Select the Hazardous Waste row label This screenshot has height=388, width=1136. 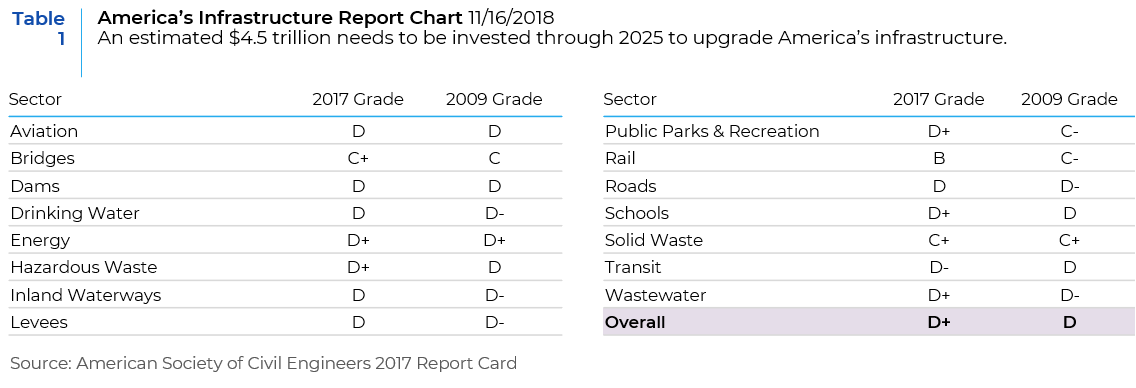[83, 268]
